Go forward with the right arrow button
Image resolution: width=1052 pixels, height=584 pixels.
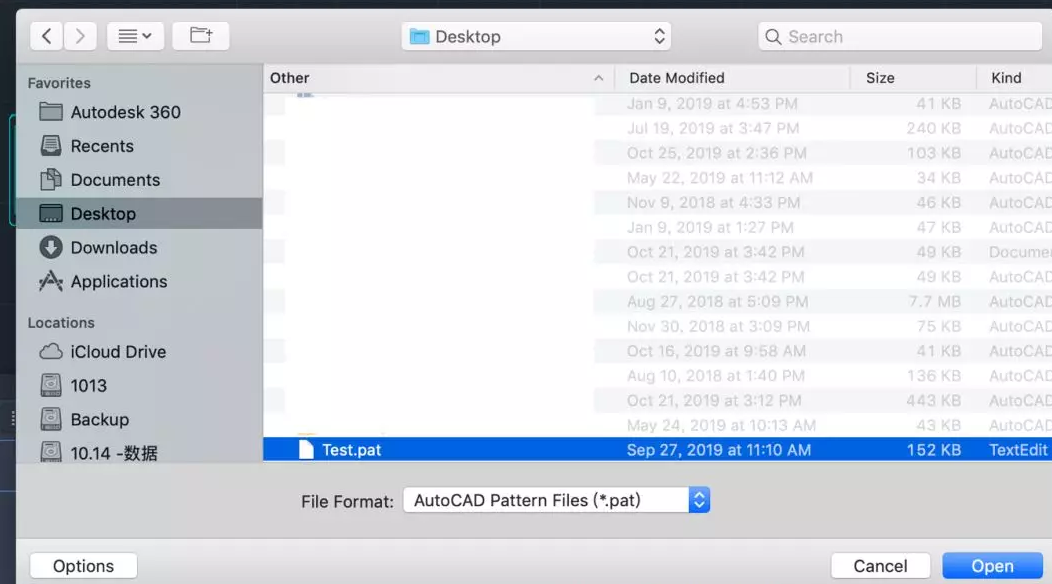coord(80,36)
